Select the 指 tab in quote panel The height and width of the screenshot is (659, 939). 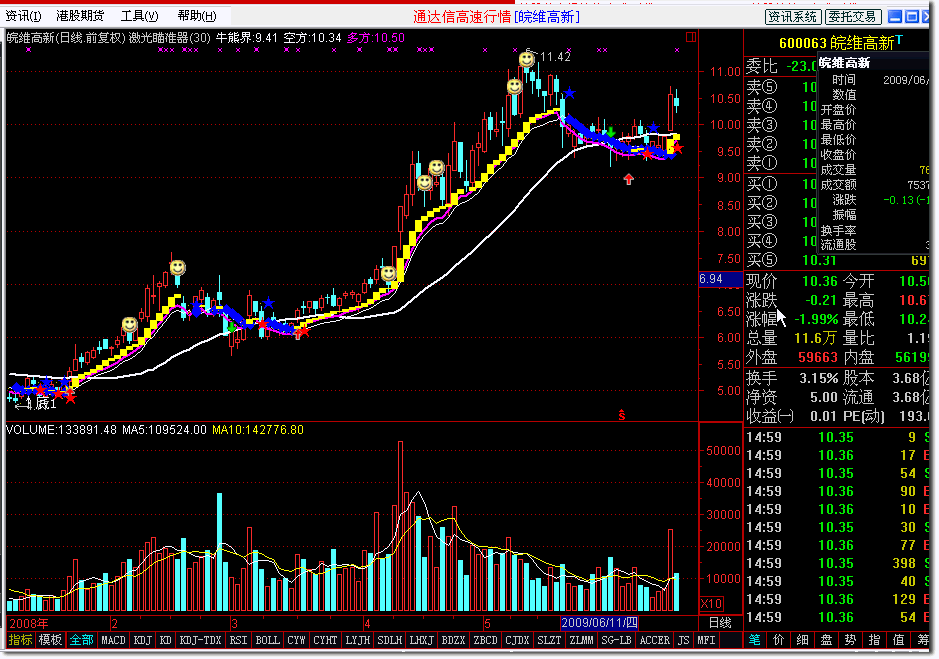pyautogui.click(x=874, y=640)
